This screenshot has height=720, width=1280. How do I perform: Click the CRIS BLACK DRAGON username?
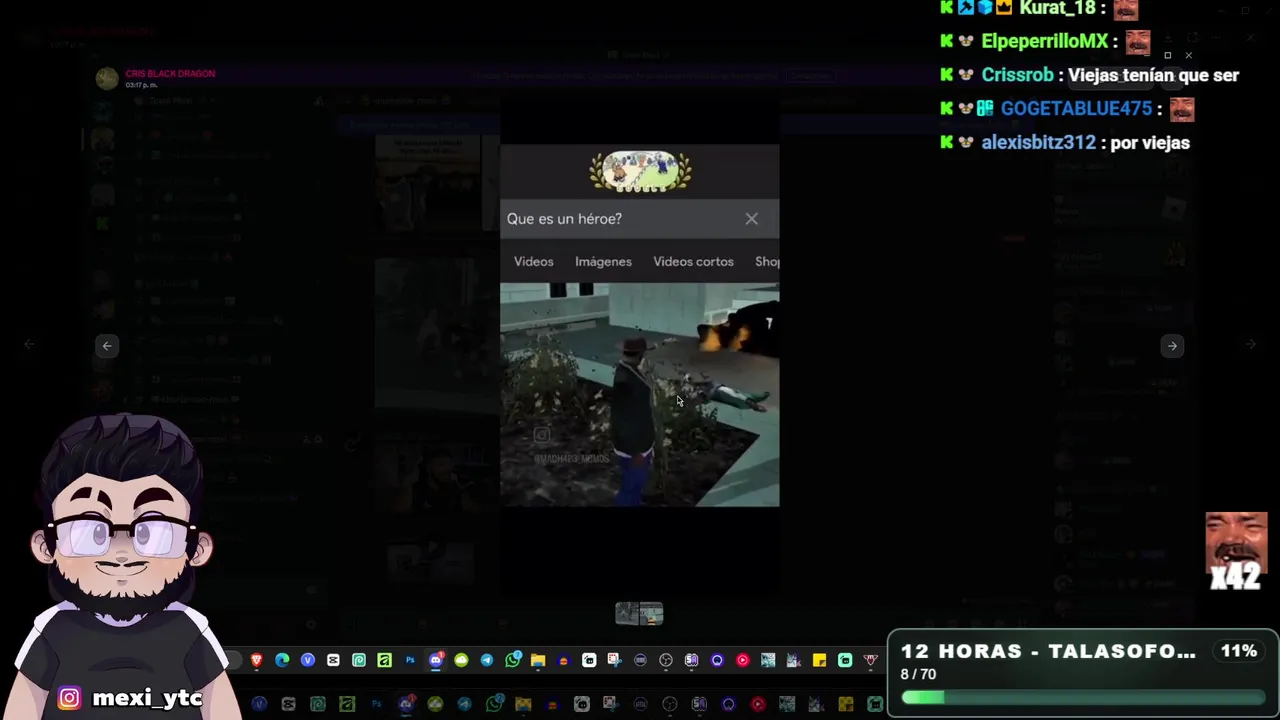(170, 74)
